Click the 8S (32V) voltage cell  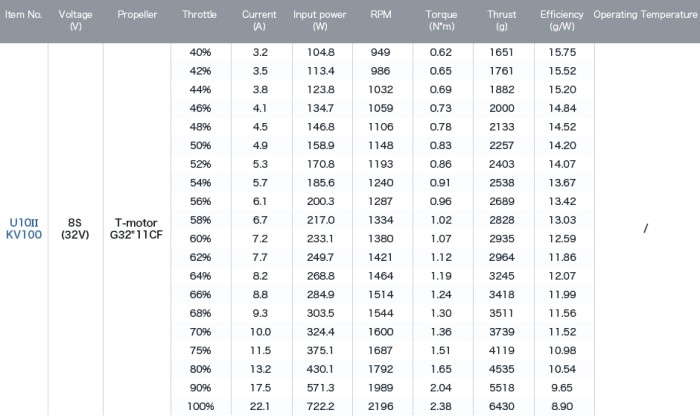pos(75,229)
